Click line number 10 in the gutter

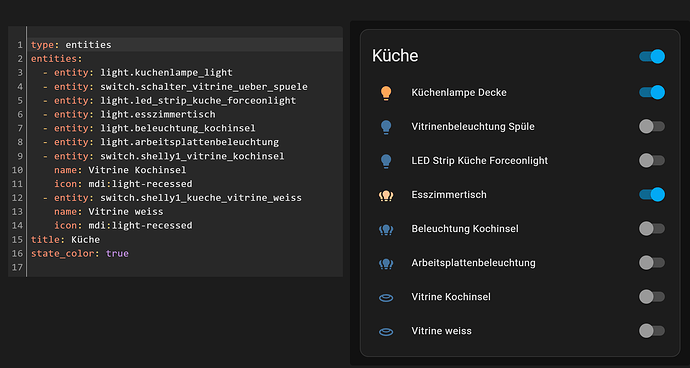pos(17,170)
